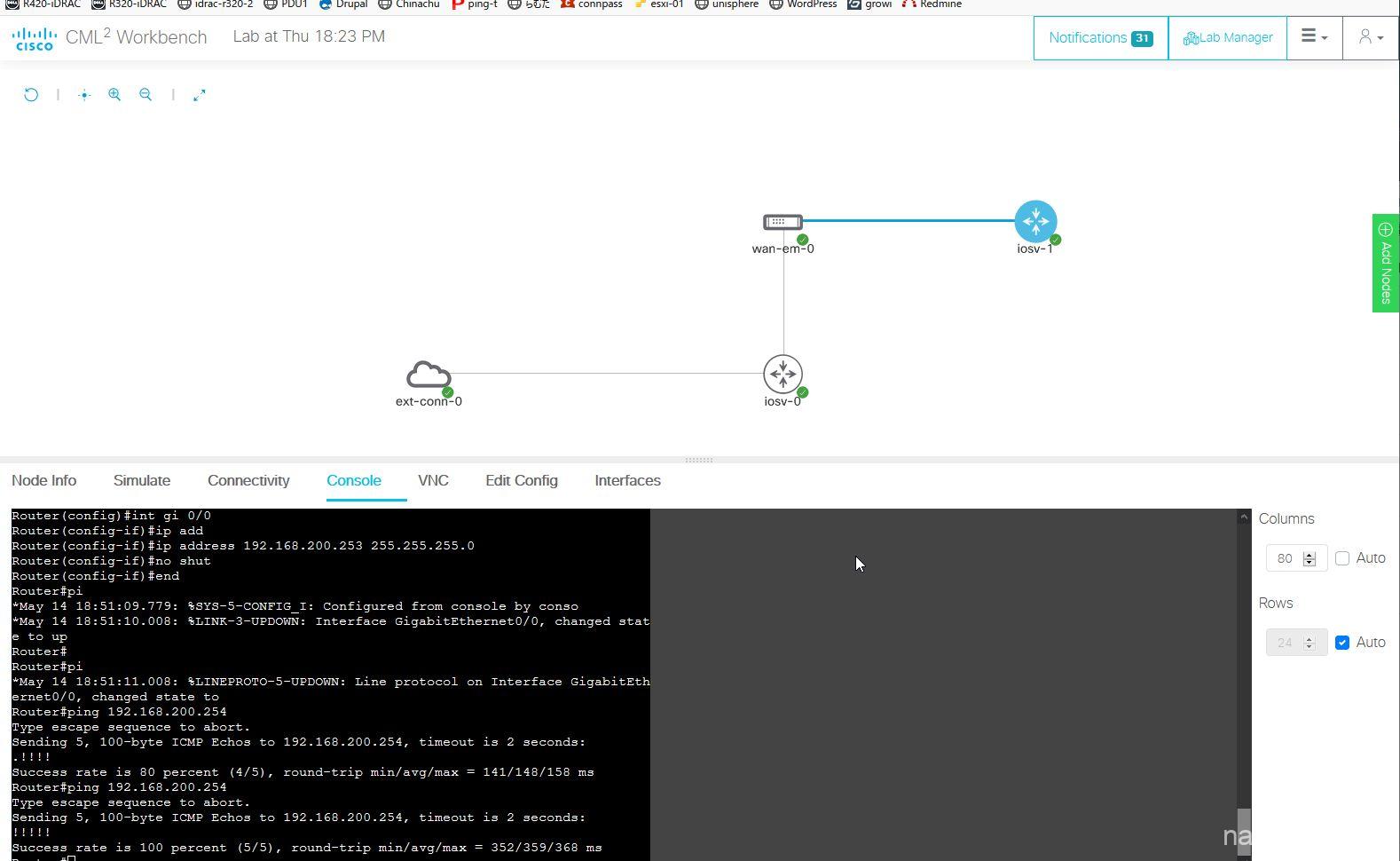Switch to the Simulate tab
Image resolution: width=1400 pixels, height=861 pixels.
142,480
